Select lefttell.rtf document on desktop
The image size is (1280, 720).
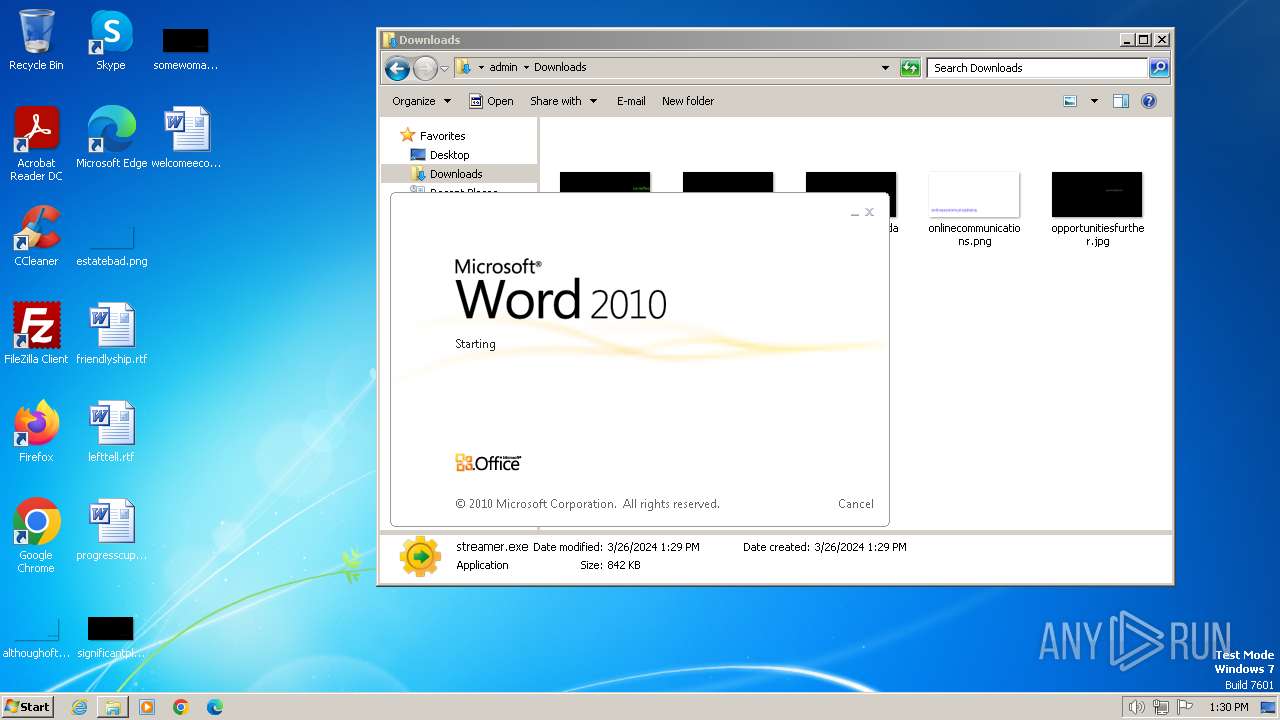pos(111,431)
